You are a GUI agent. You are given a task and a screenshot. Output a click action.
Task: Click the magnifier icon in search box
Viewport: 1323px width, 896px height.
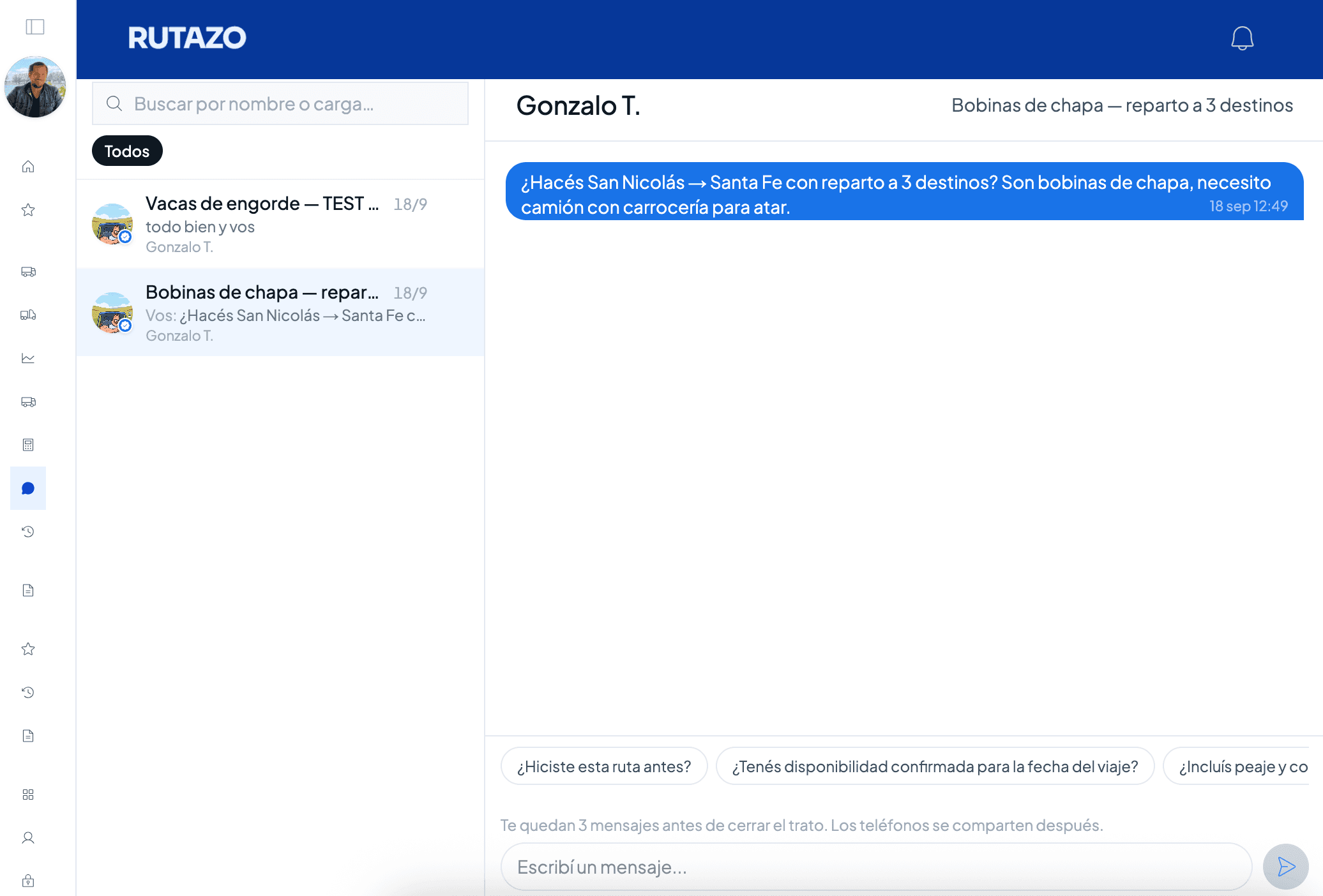pyautogui.click(x=114, y=103)
